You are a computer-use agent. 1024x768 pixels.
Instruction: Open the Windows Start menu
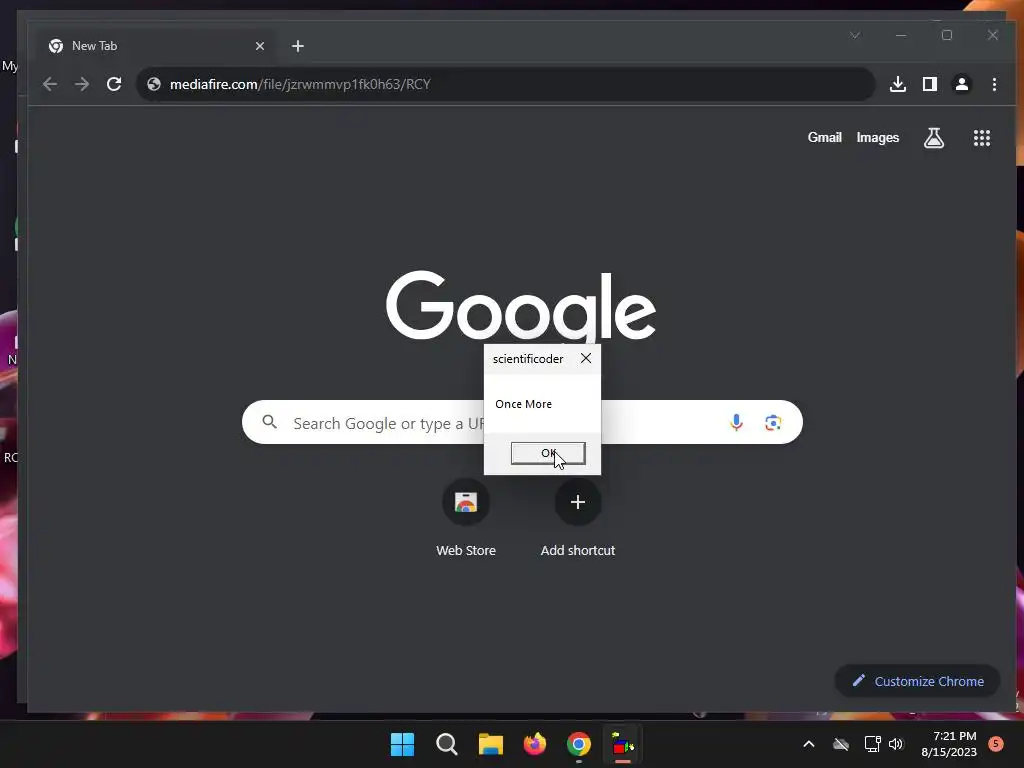(402, 744)
